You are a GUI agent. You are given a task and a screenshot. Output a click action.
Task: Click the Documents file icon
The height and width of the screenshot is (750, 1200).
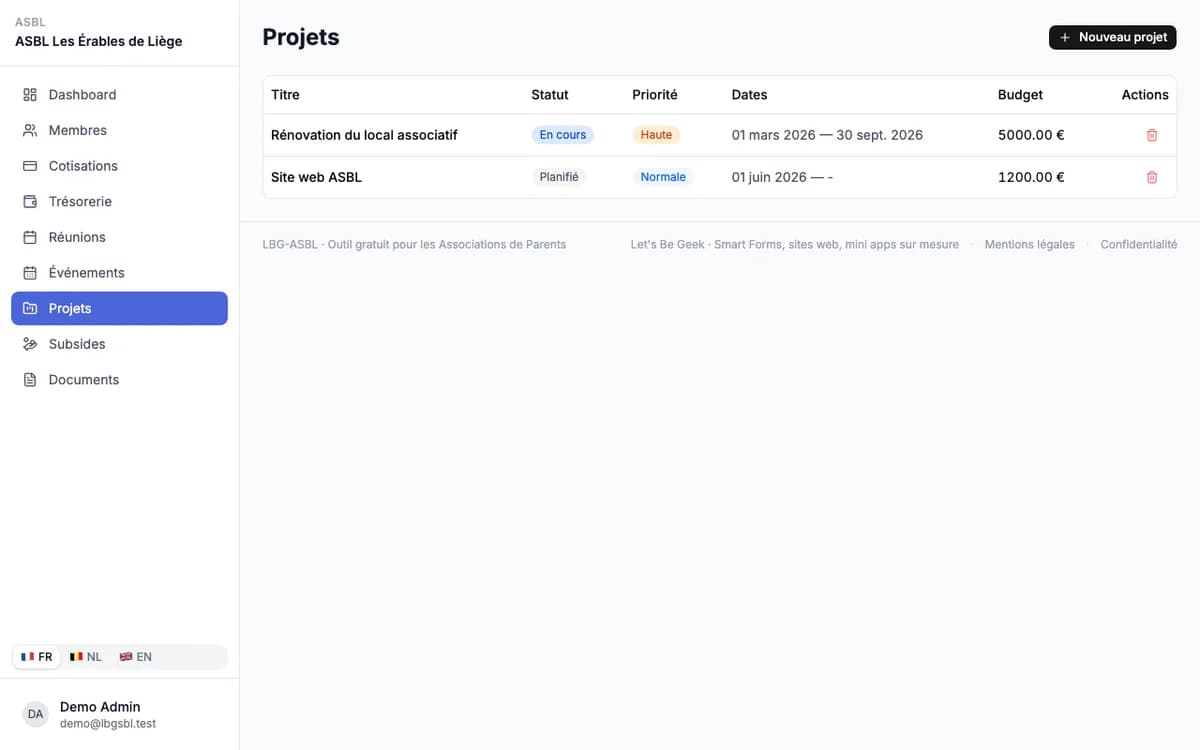point(30,380)
